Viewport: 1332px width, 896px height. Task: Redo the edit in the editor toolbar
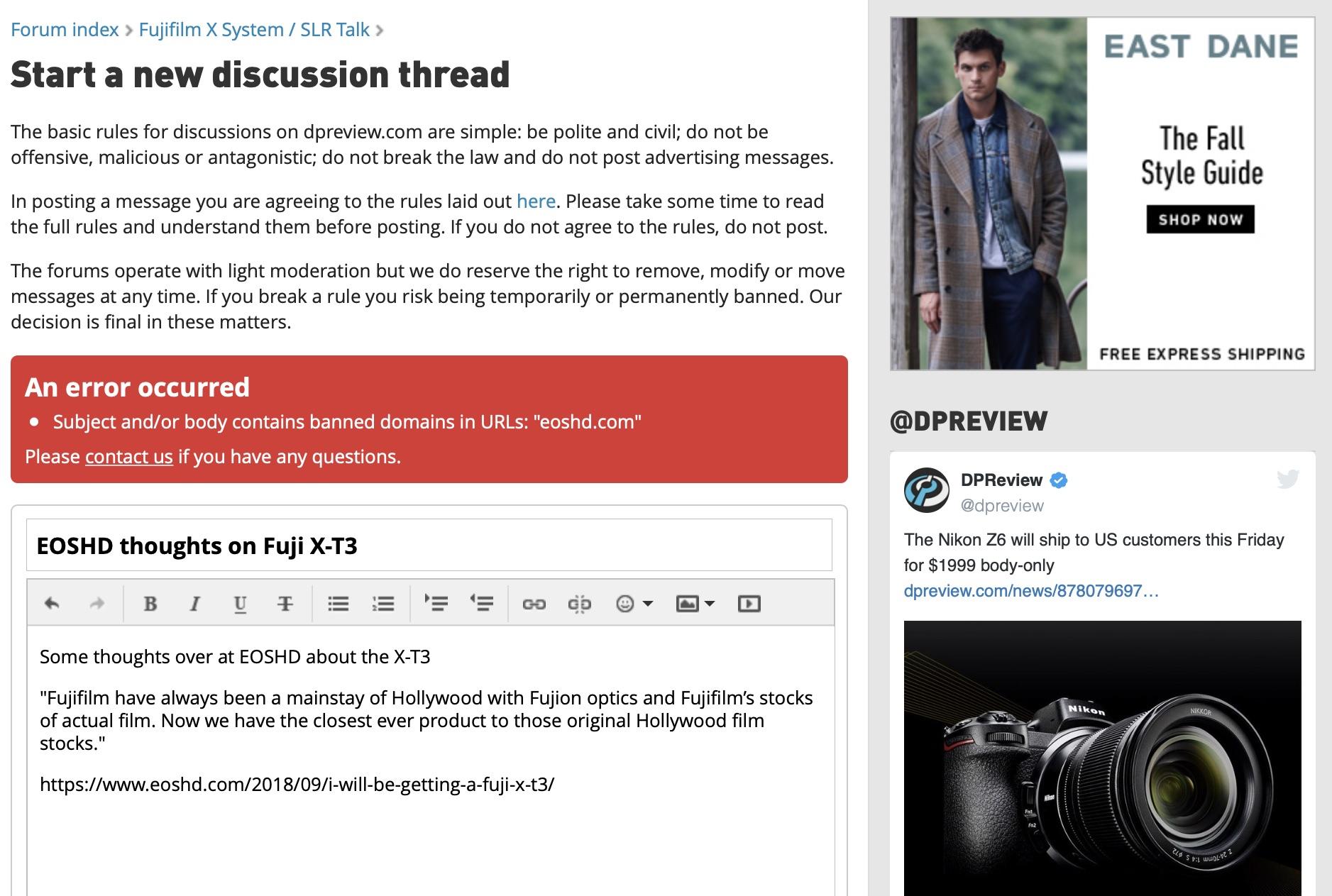click(97, 604)
